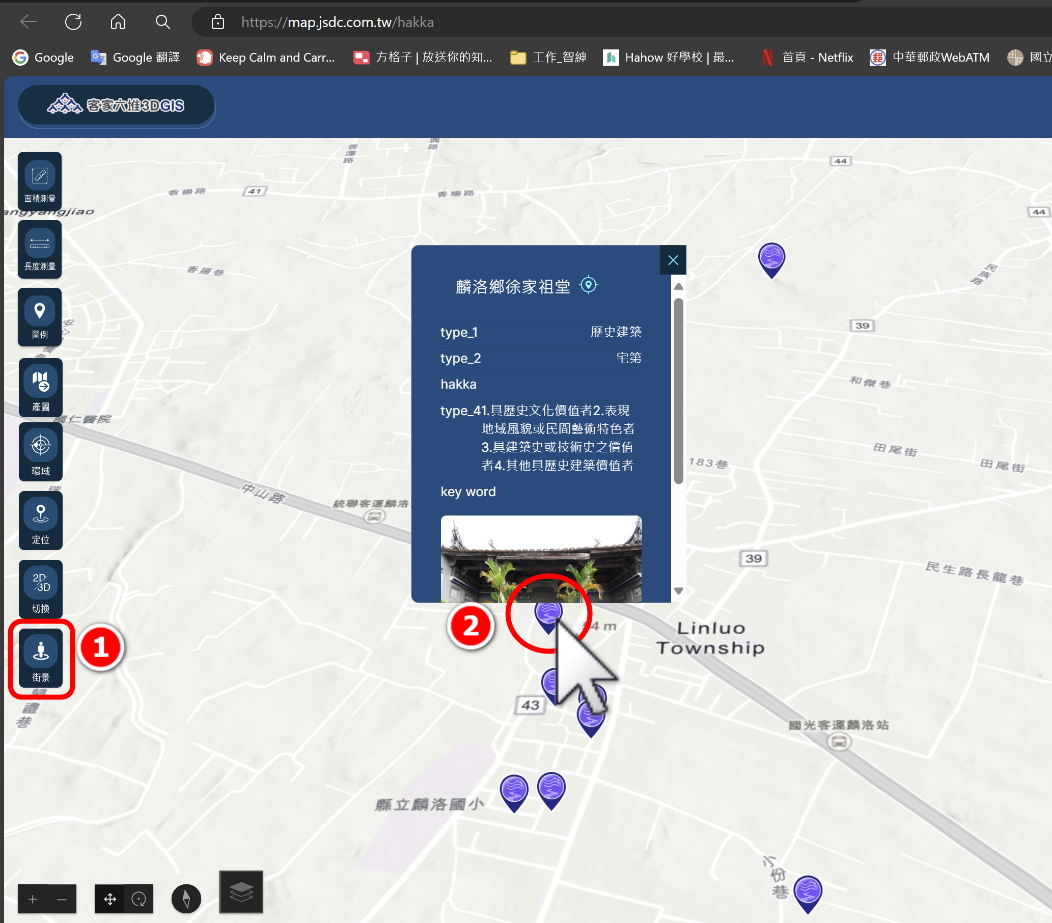Image resolution: width=1052 pixels, height=923 pixels.
Task: Open the 工作_智紳 bookmark folder
Action: [548, 58]
